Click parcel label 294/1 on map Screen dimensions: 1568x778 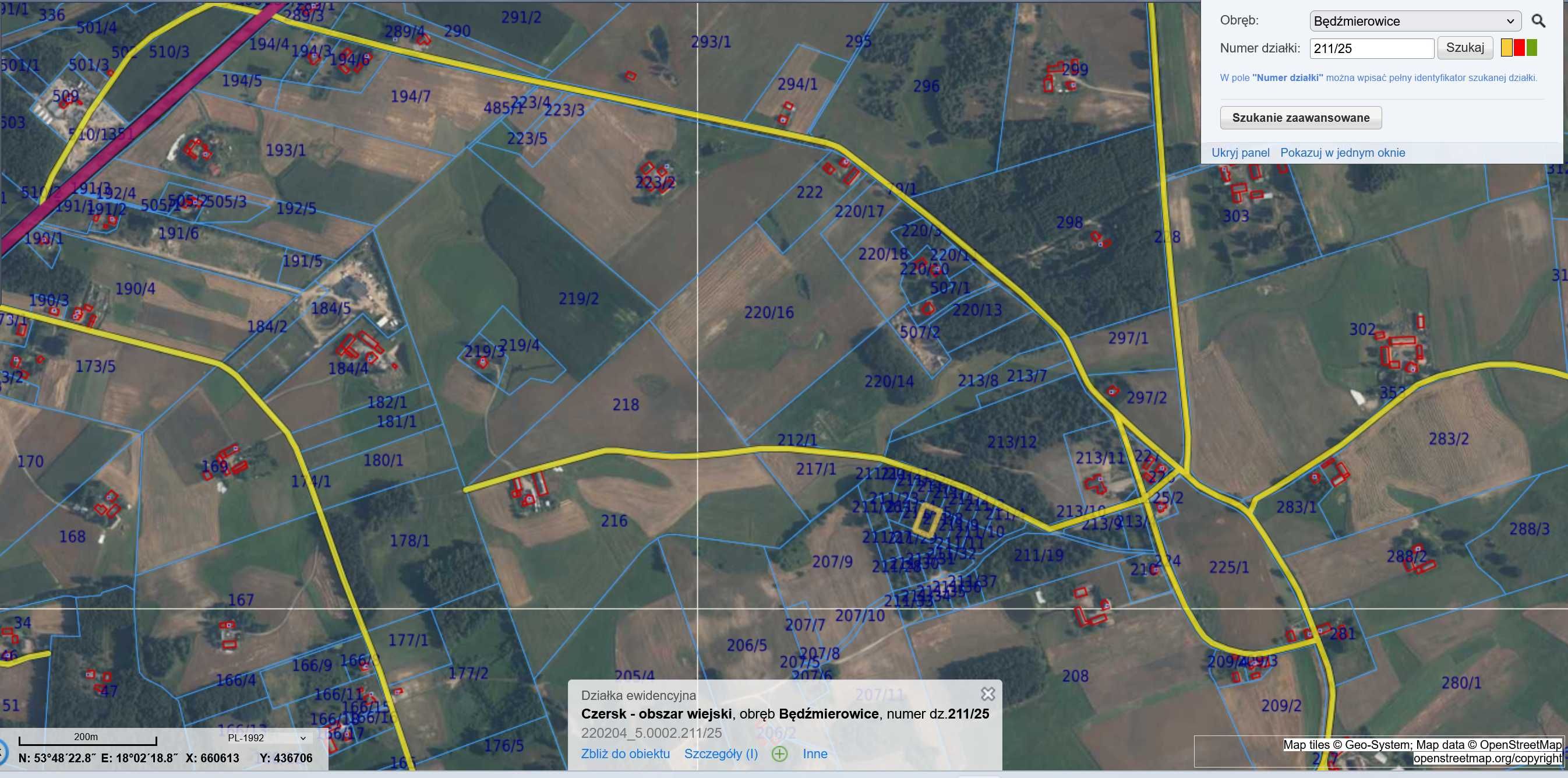point(797,84)
